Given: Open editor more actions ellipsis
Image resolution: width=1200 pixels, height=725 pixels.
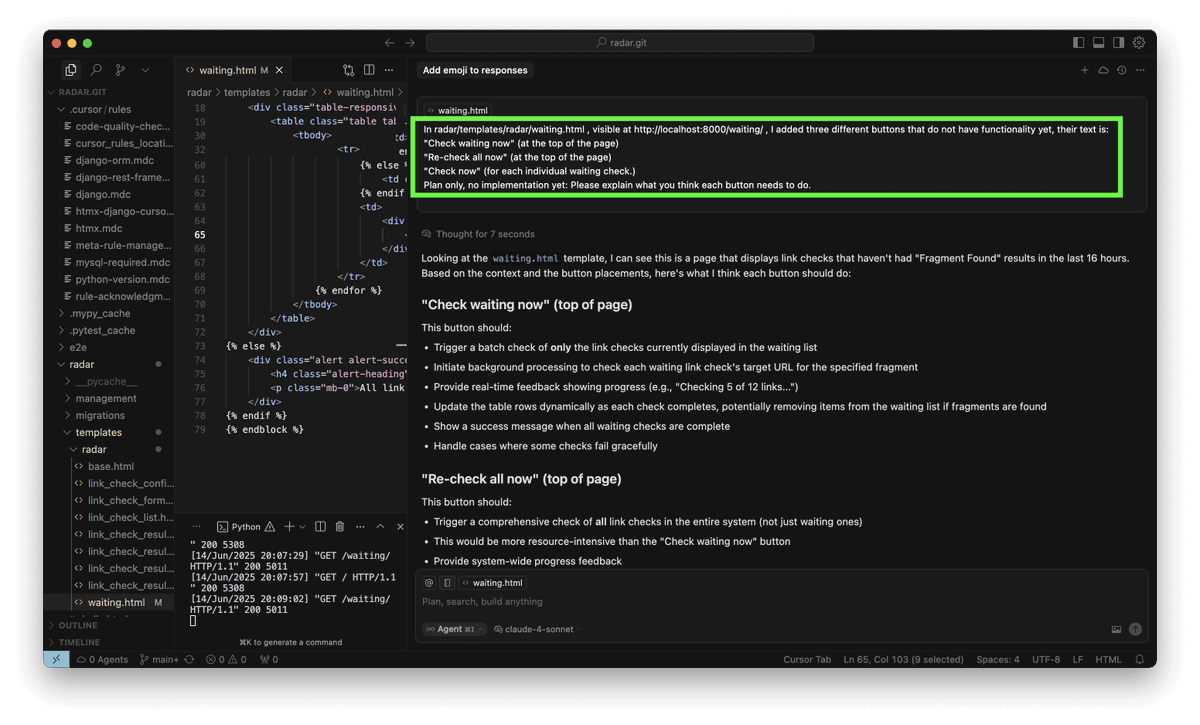Looking at the screenshot, I should click(389, 70).
